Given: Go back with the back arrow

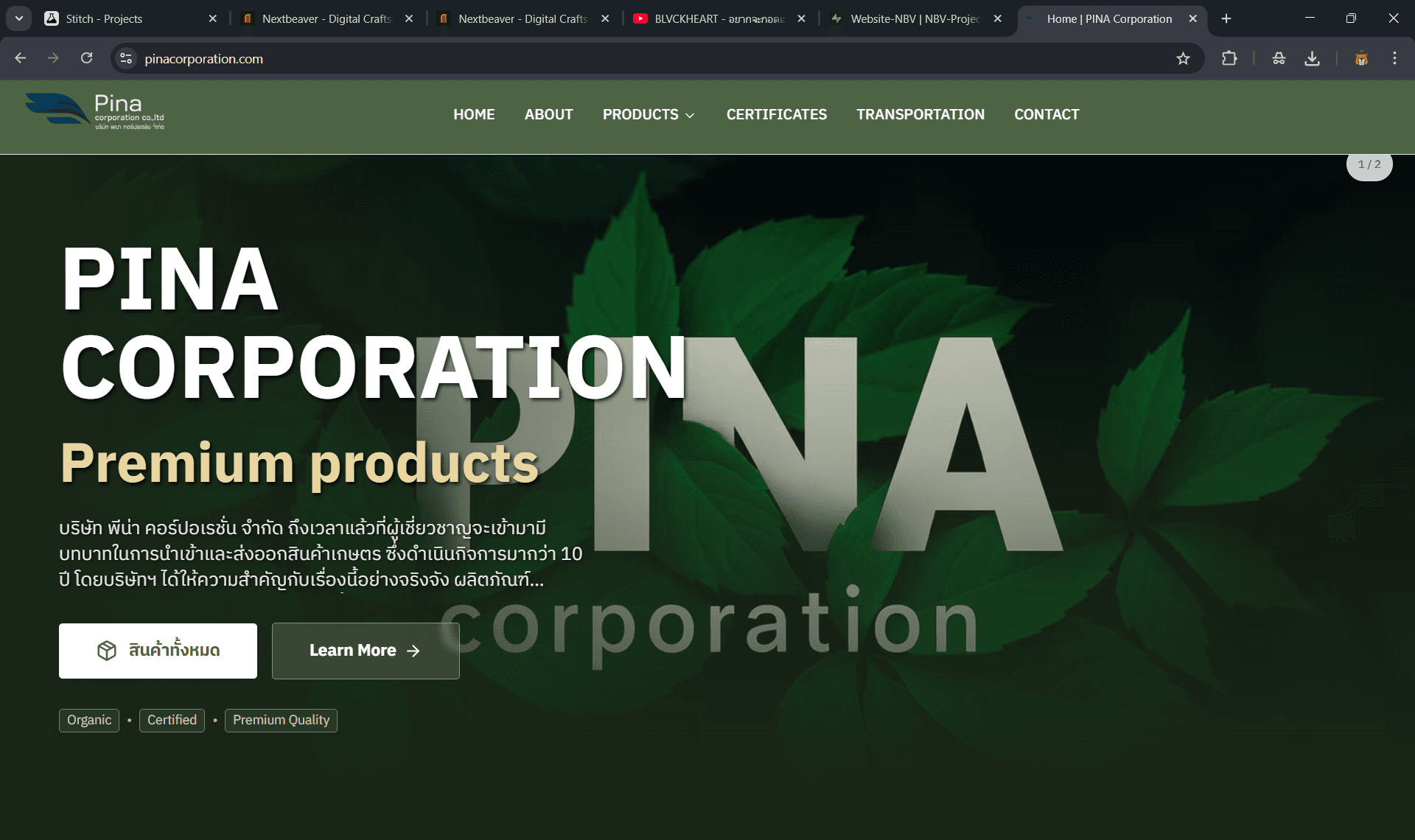Looking at the screenshot, I should [x=21, y=58].
